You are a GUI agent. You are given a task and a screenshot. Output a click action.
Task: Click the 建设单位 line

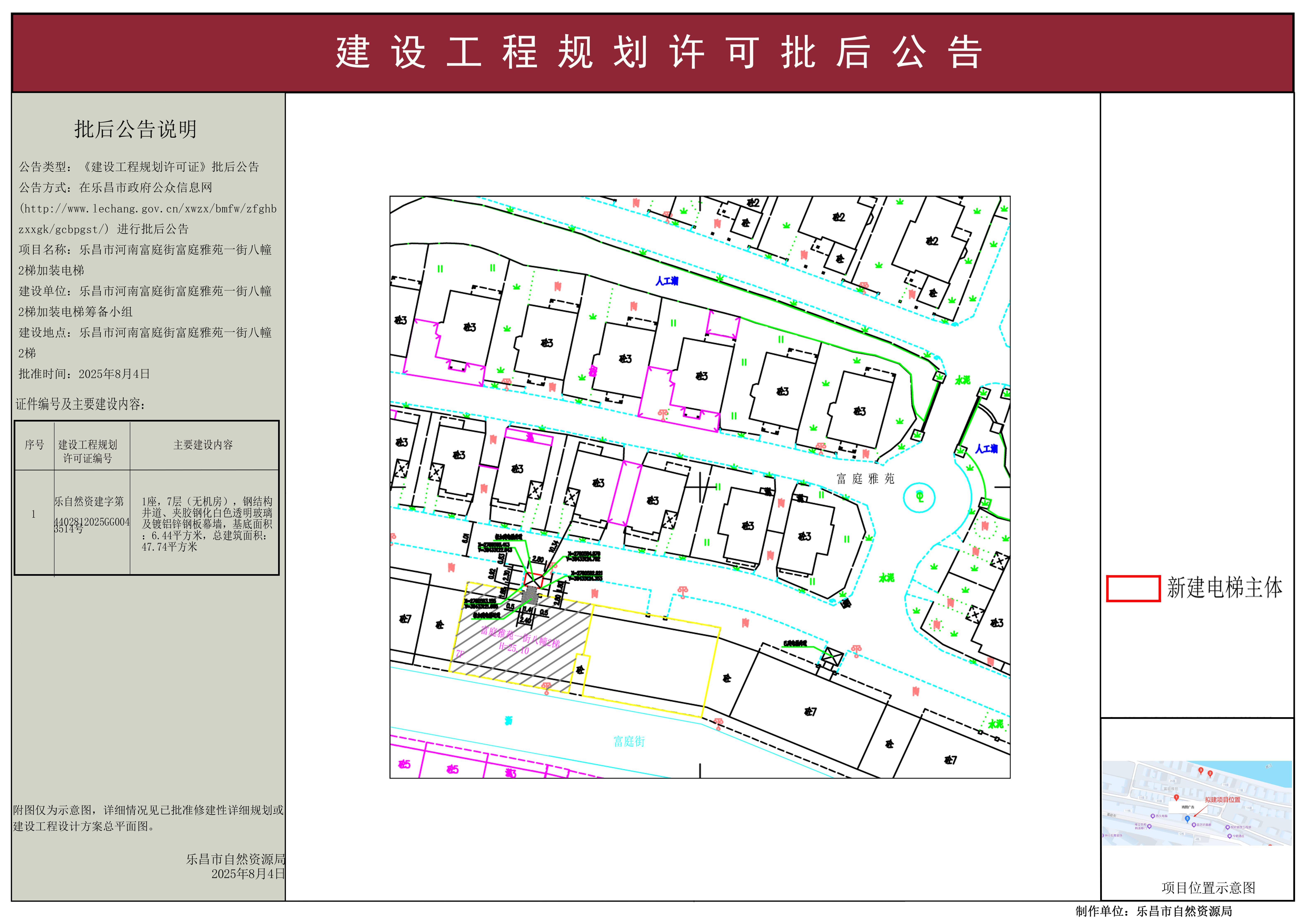click(x=145, y=302)
